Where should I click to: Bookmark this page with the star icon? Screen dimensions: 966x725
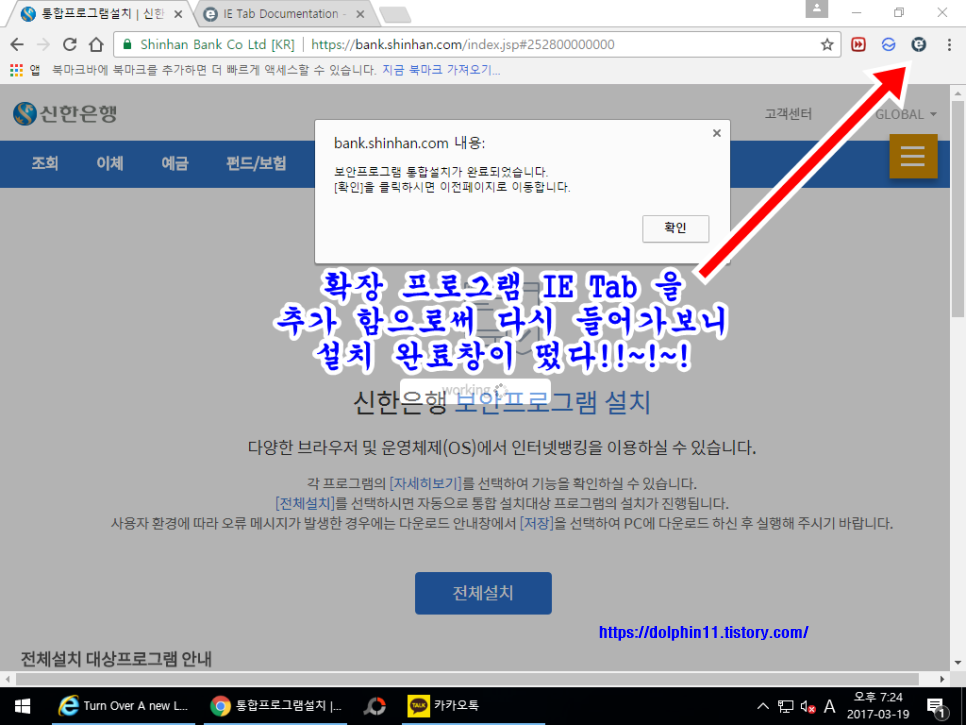tap(827, 44)
